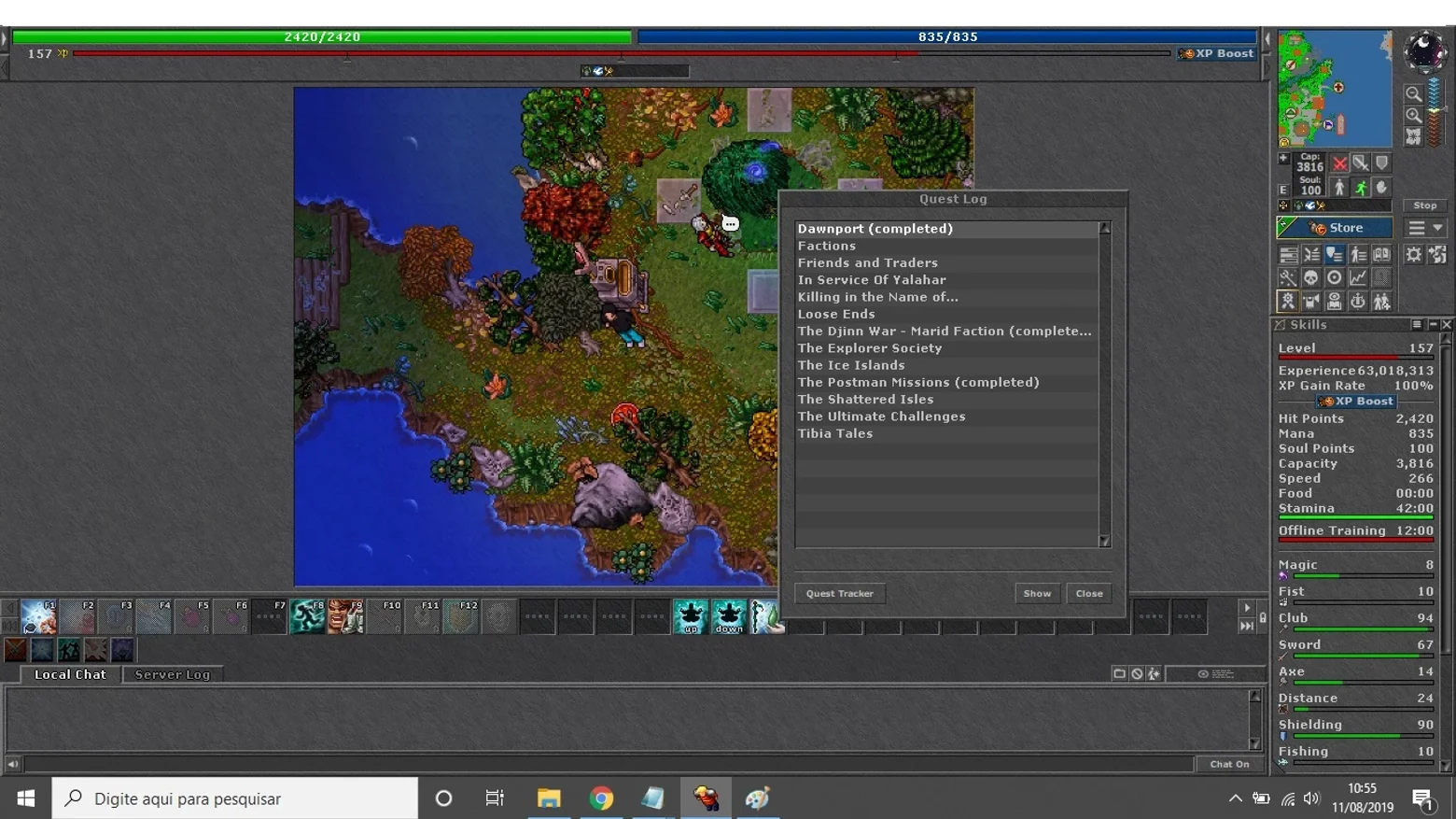Open the chat channel folder icon
1456x819 pixels.
tap(1119, 673)
